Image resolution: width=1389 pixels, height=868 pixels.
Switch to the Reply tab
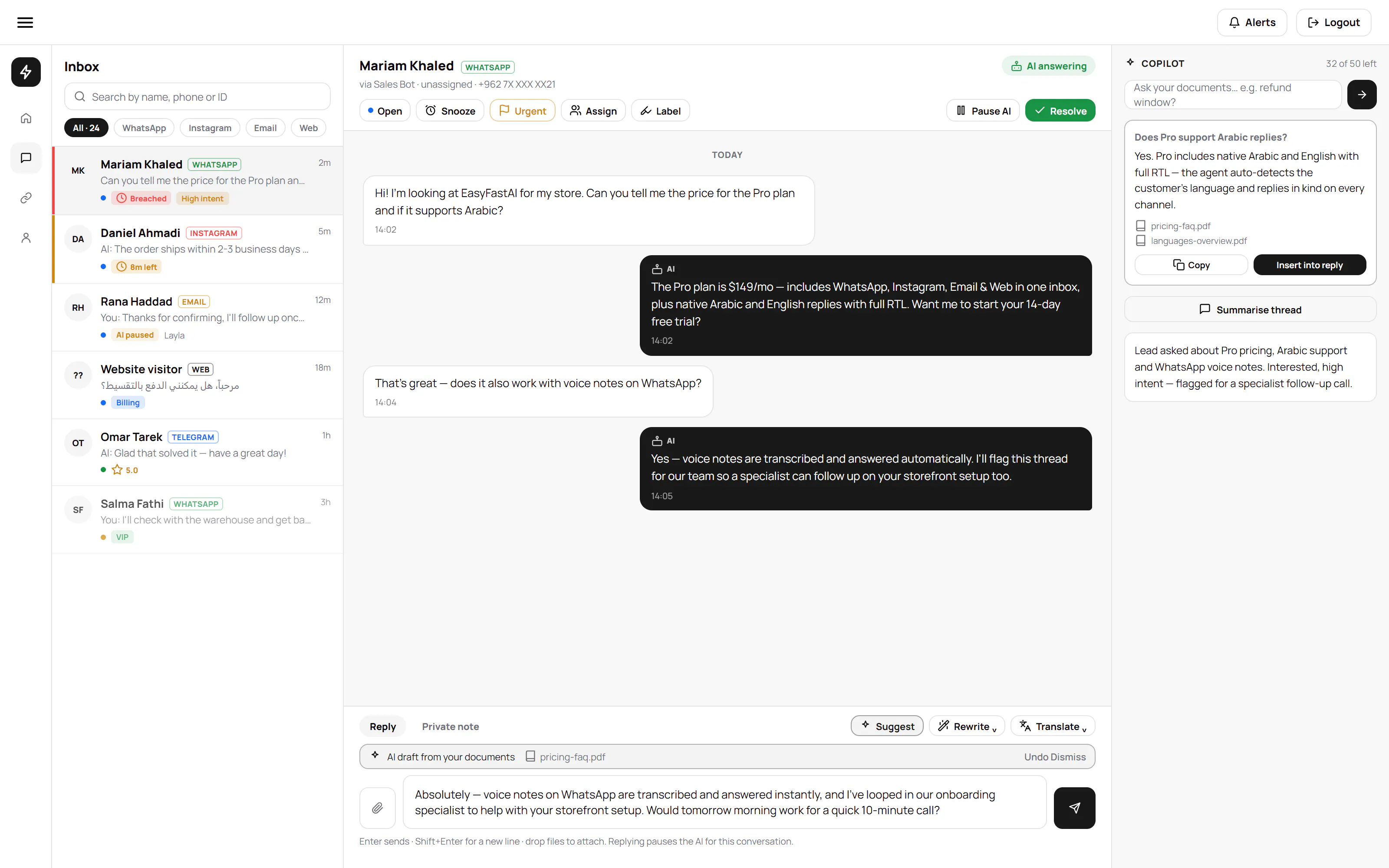point(383,726)
